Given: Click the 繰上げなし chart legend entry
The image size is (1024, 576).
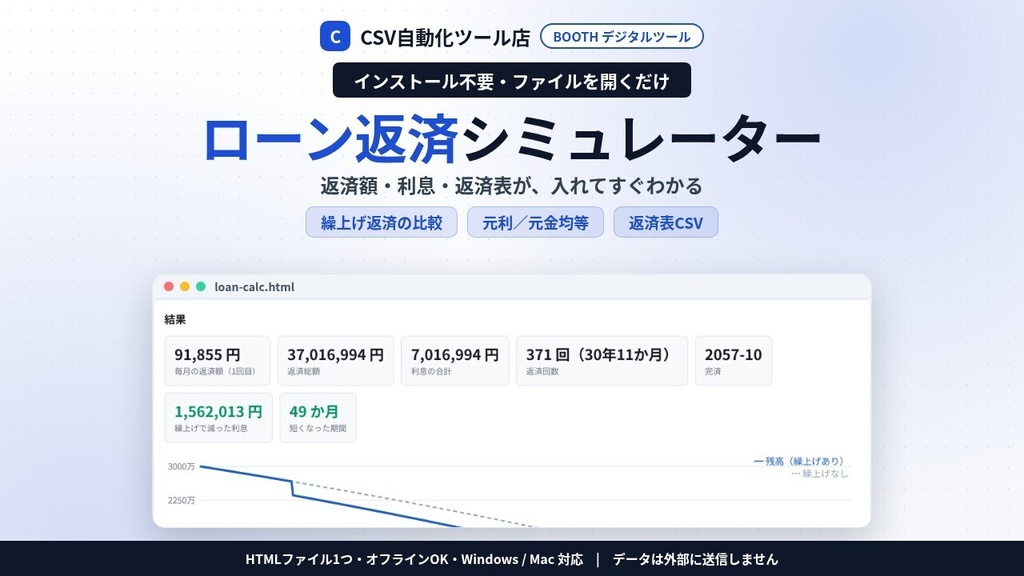Looking at the screenshot, I should 819,473.
